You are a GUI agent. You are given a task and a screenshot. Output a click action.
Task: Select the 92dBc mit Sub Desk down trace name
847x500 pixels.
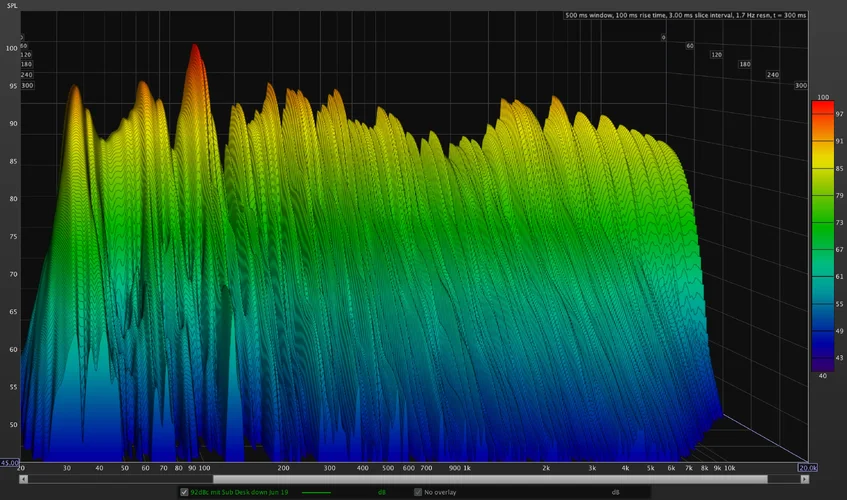[240, 492]
